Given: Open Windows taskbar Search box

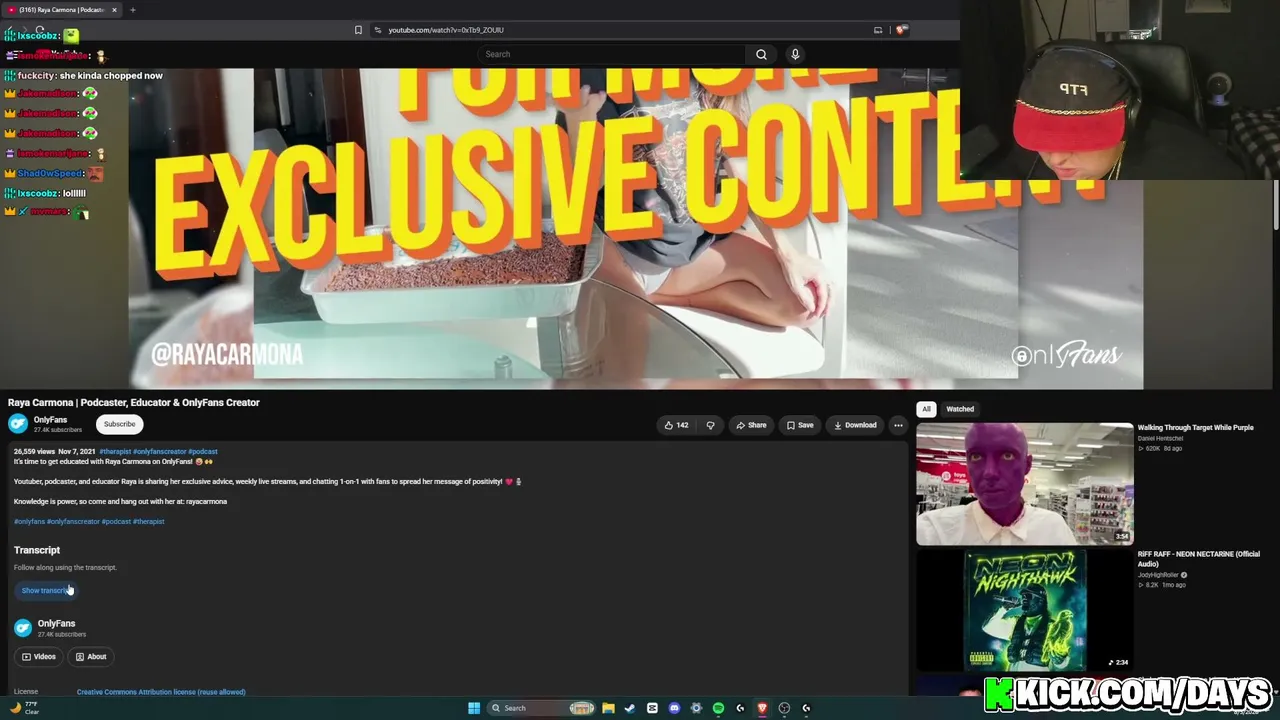Looking at the screenshot, I should pos(540,708).
